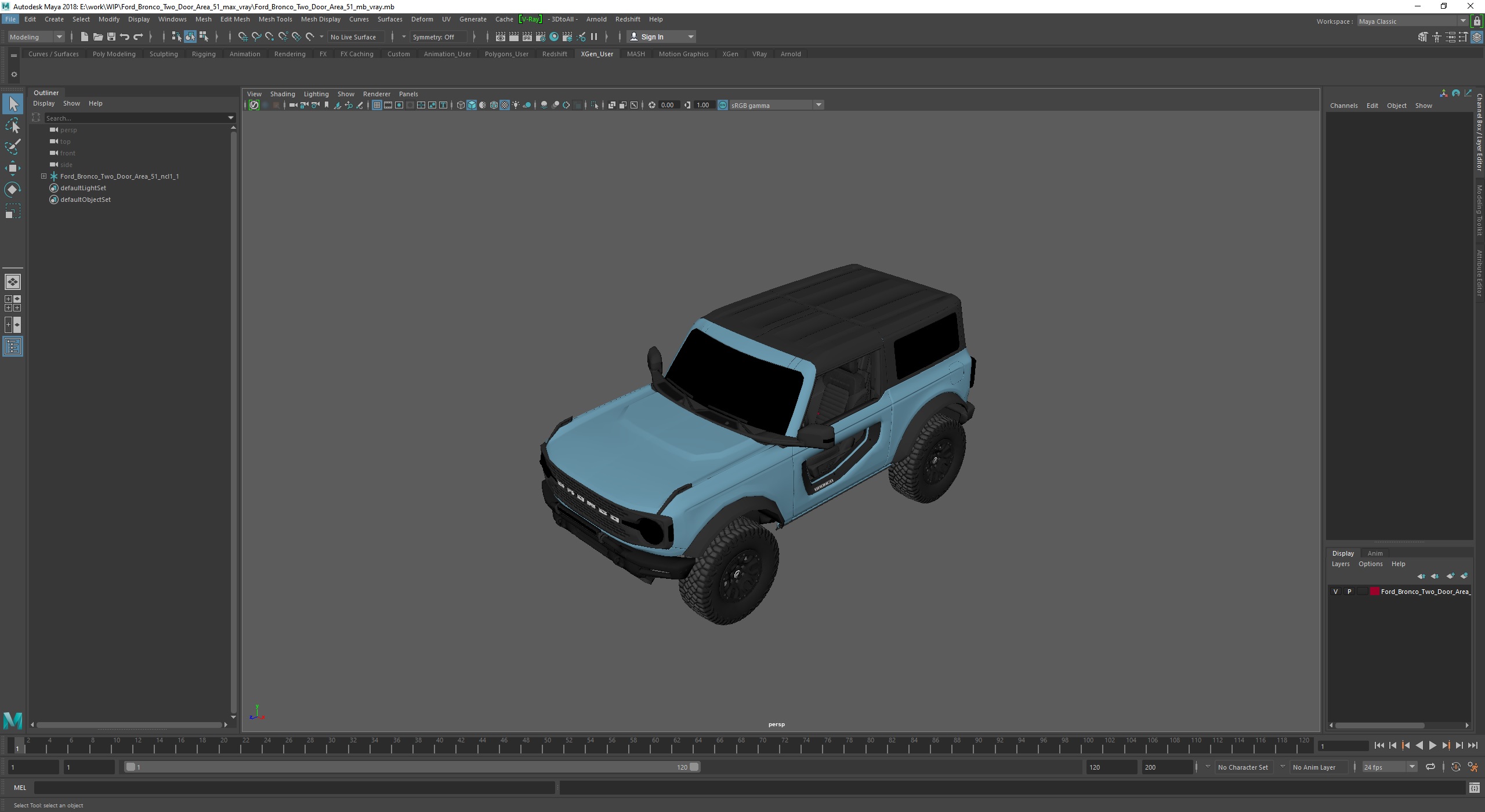Save the scene with floppy icon

111,37
